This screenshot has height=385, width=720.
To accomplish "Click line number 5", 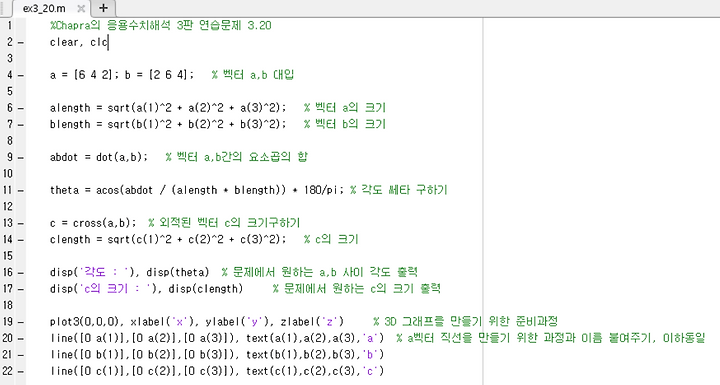I will click(x=10, y=91).
